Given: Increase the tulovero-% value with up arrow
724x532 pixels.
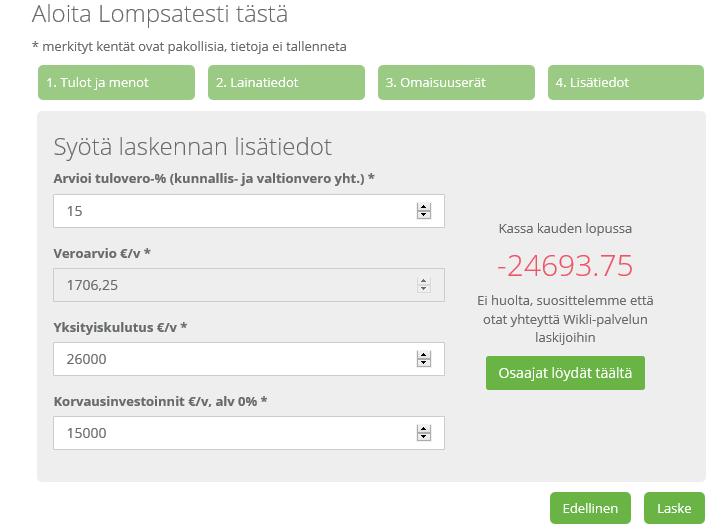Looking at the screenshot, I should (423, 207).
